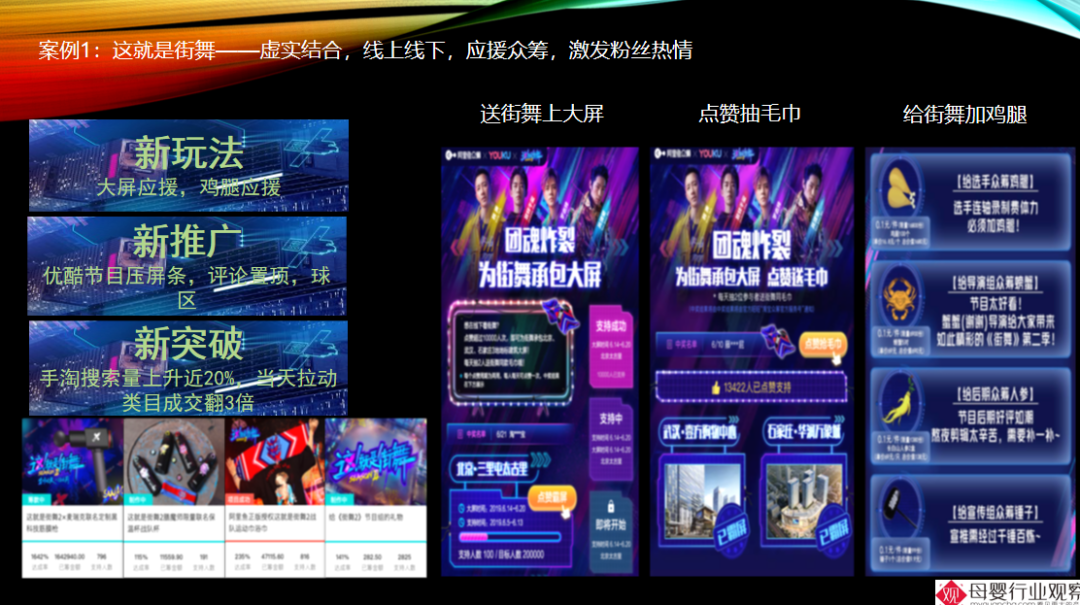
Task: Tap the lock icon above 即将开始
Action: coord(610,506)
